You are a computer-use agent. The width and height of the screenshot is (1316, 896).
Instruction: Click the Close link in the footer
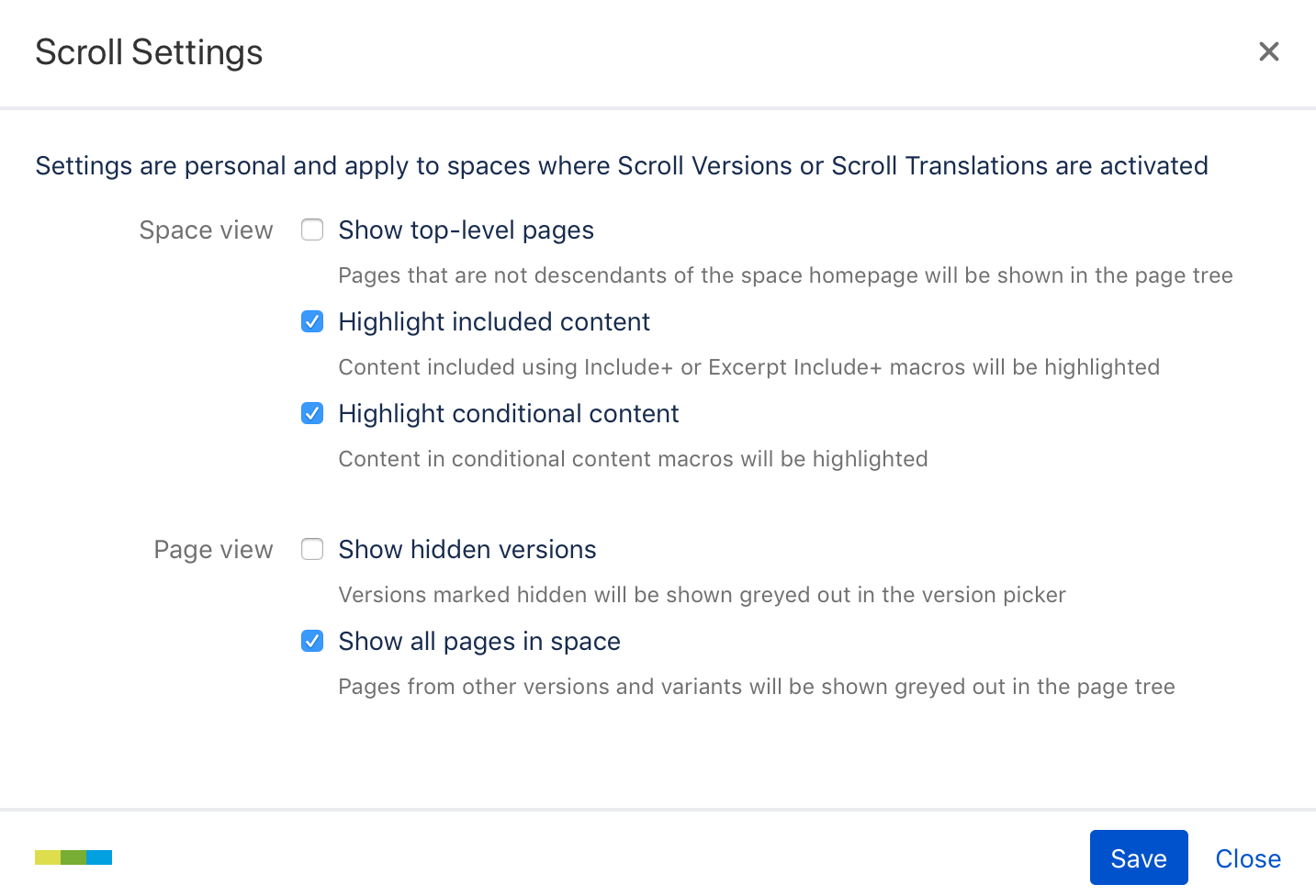[x=1248, y=858]
